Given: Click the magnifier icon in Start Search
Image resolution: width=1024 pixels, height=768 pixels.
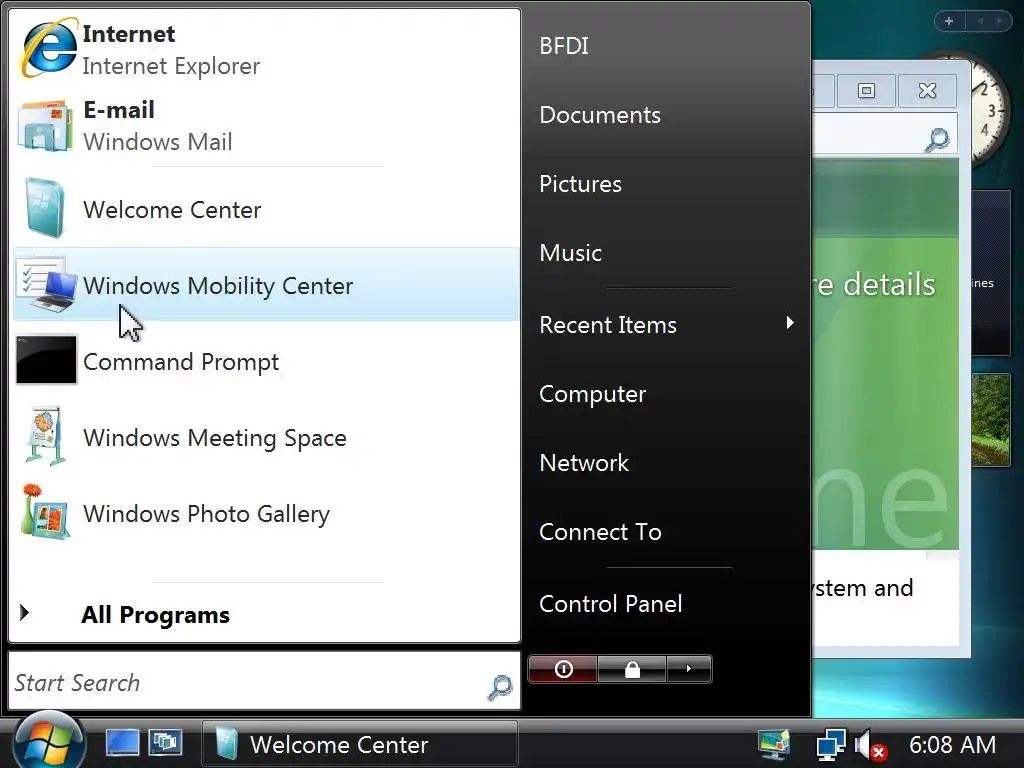Looking at the screenshot, I should click(x=500, y=686).
